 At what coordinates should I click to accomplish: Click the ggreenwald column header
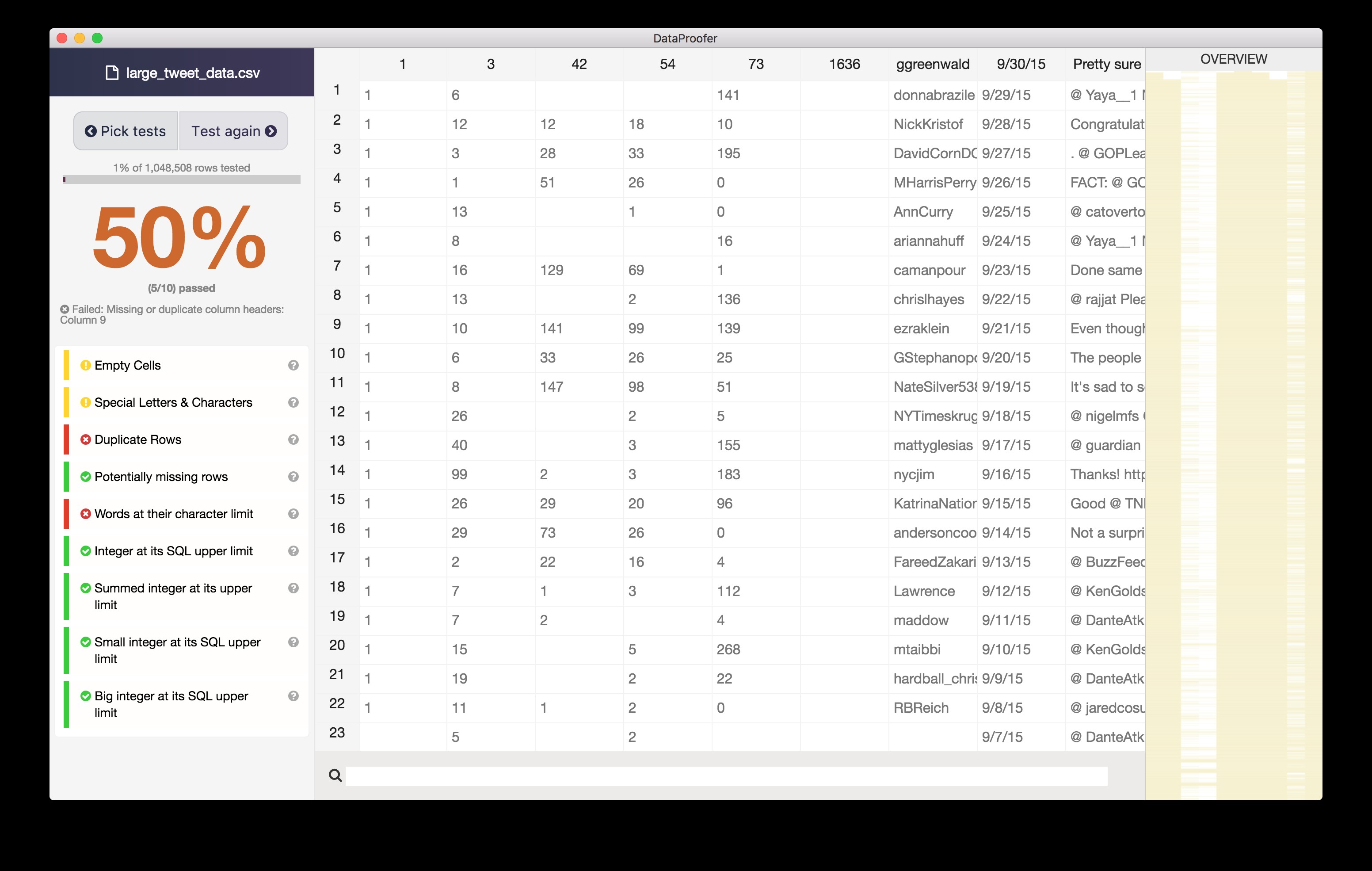932,65
